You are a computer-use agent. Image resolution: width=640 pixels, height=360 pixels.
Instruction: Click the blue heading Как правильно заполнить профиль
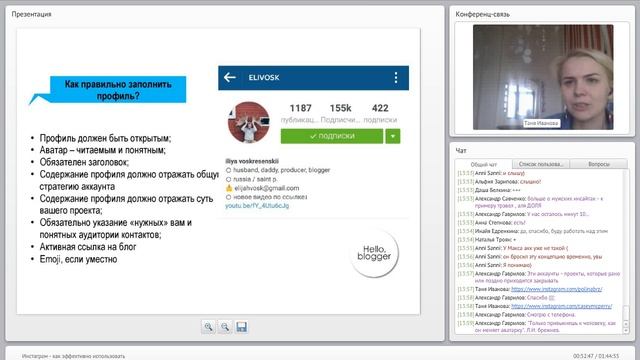click(118, 90)
